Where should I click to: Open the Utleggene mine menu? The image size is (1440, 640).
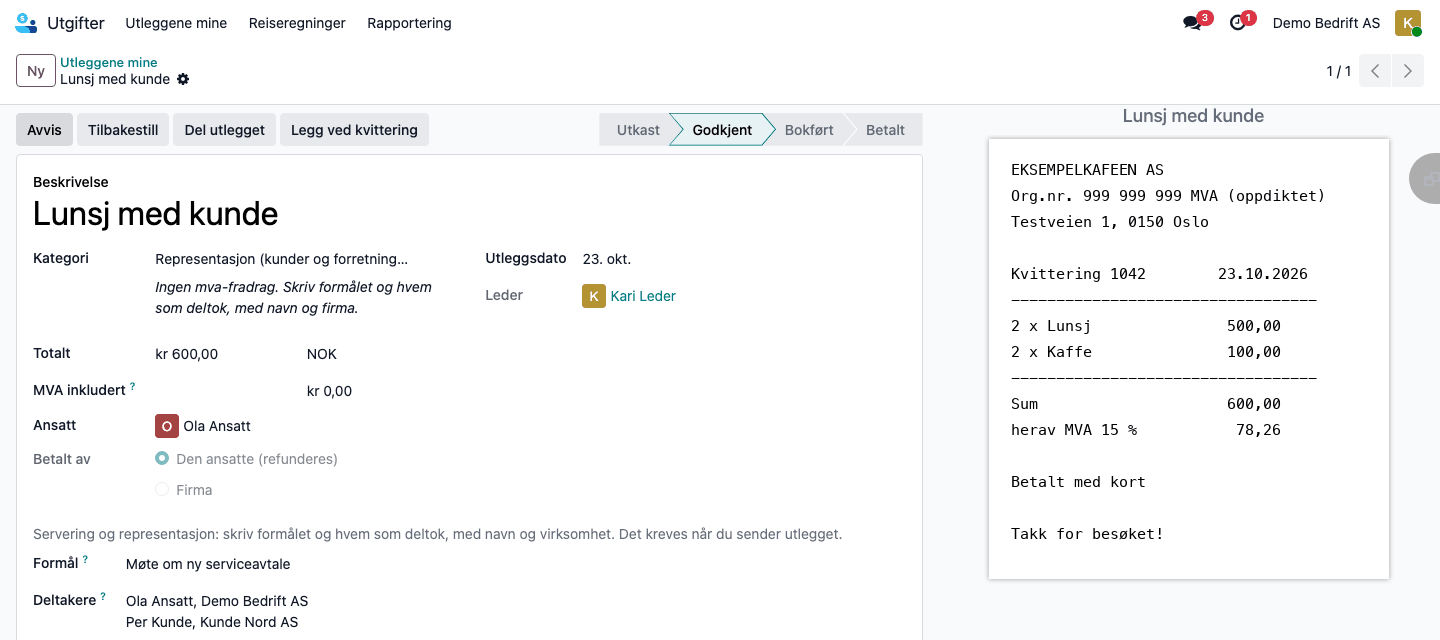176,23
